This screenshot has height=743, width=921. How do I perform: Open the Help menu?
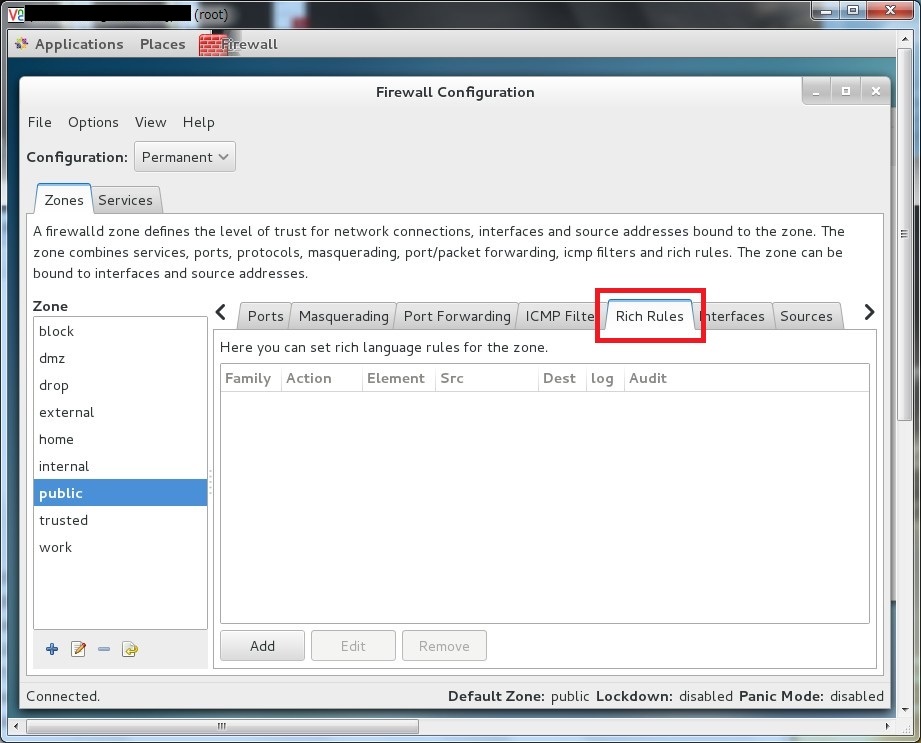199,122
